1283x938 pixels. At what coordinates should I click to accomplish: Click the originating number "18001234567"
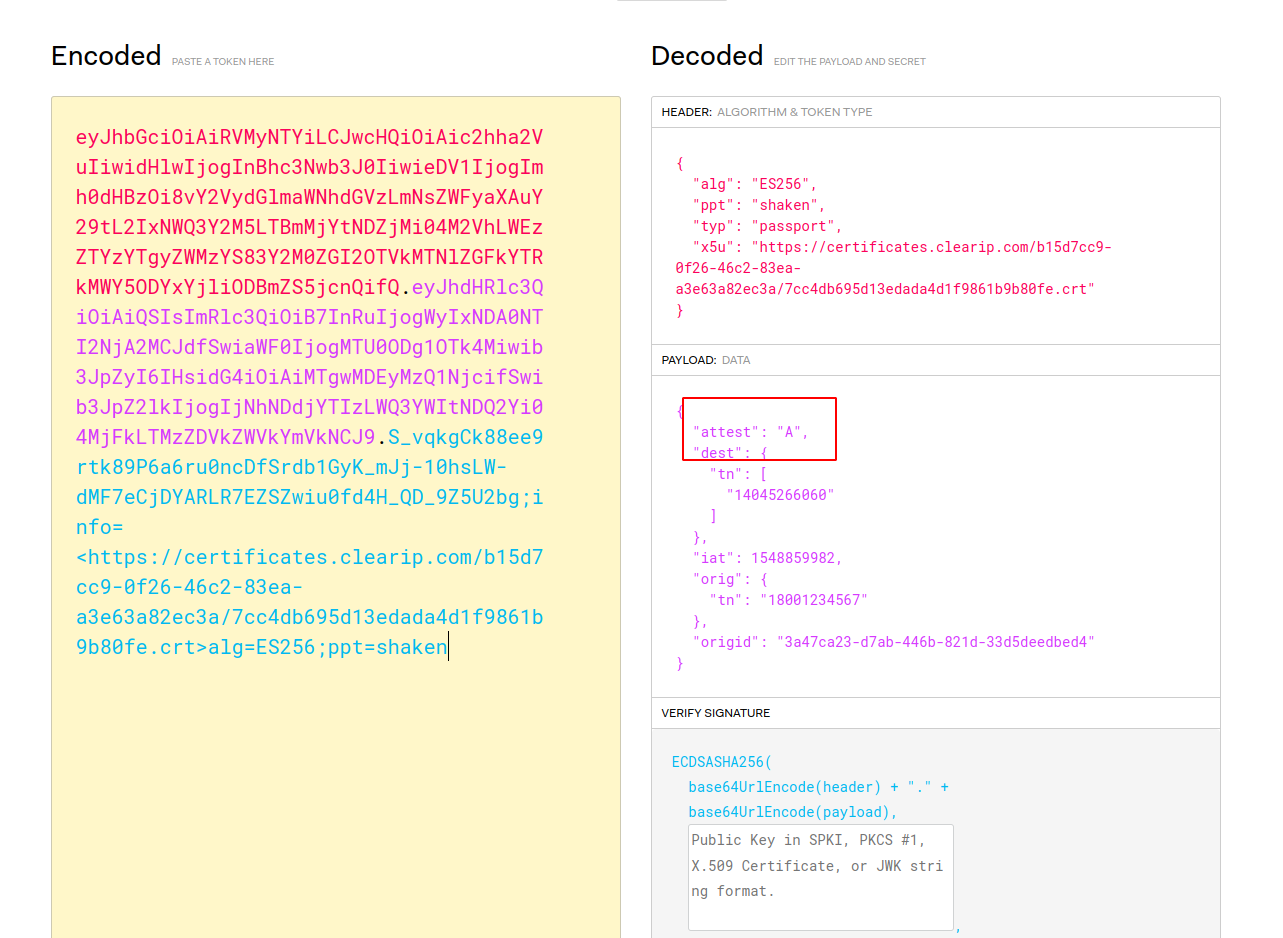click(x=814, y=600)
